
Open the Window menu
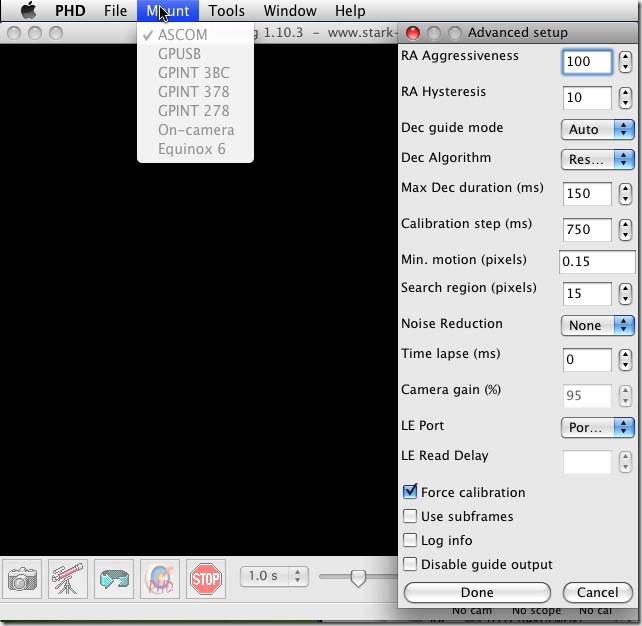pyautogui.click(x=290, y=11)
